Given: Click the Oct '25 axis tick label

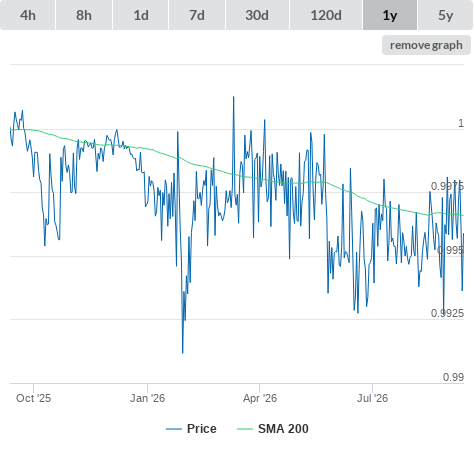Looking at the screenshot, I should [34, 398].
